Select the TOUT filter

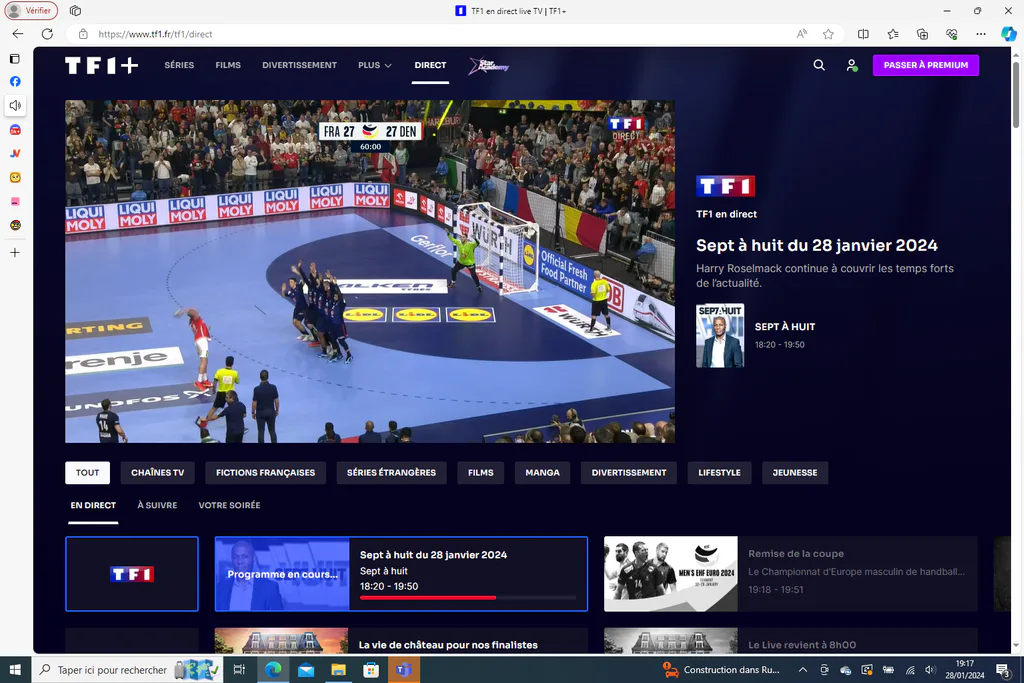88,473
